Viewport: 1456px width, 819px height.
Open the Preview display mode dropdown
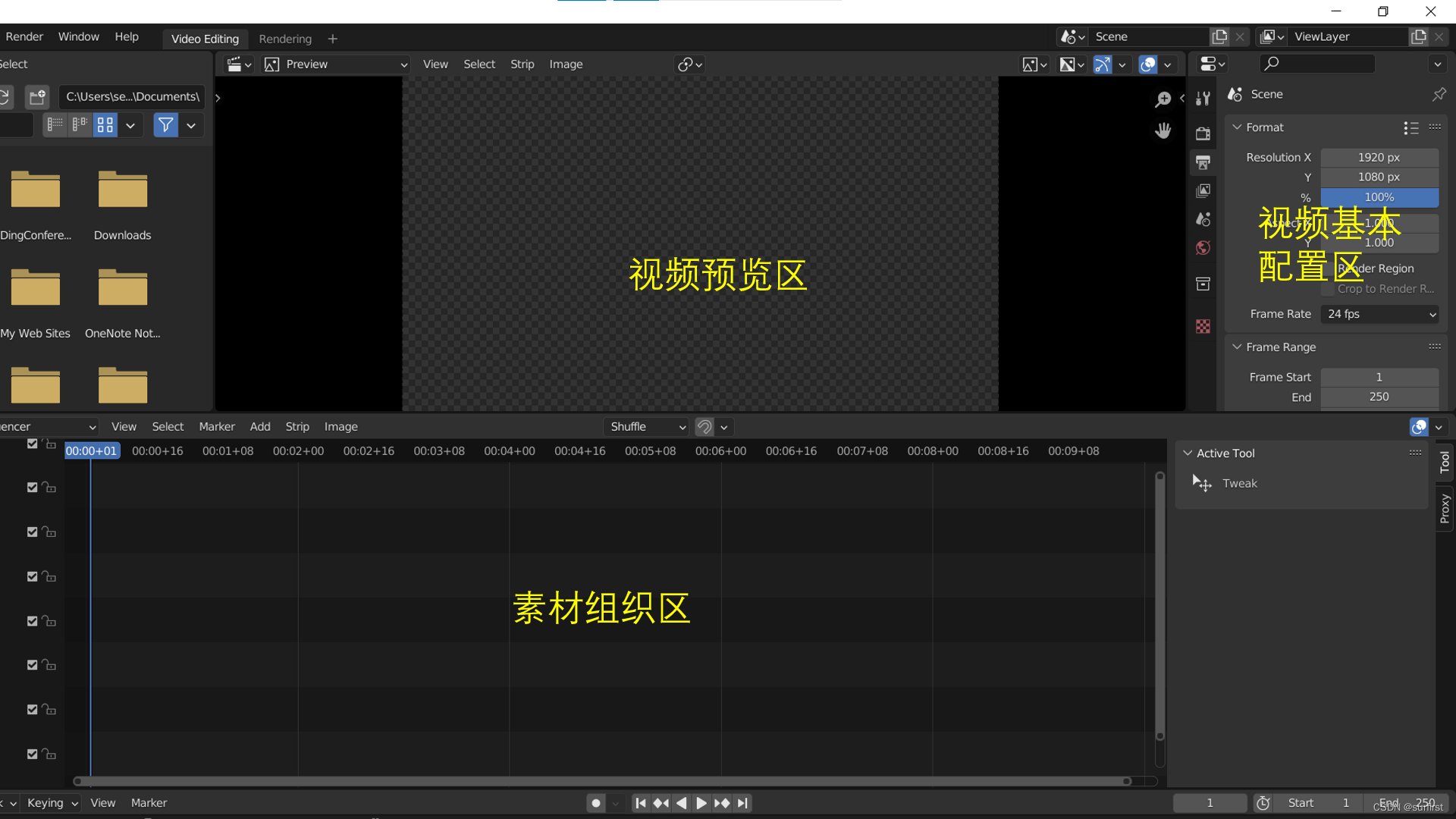335,64
